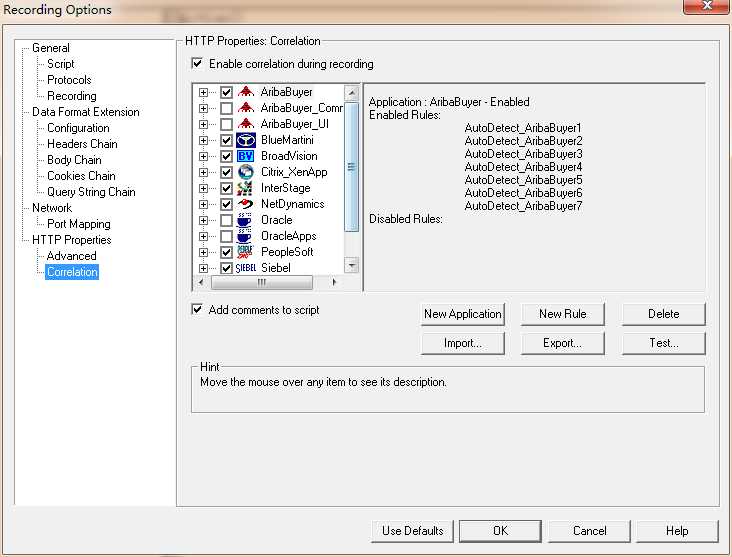Click the Test... button
The width and height of the screenshot is (732, 557).
point(663,343)
